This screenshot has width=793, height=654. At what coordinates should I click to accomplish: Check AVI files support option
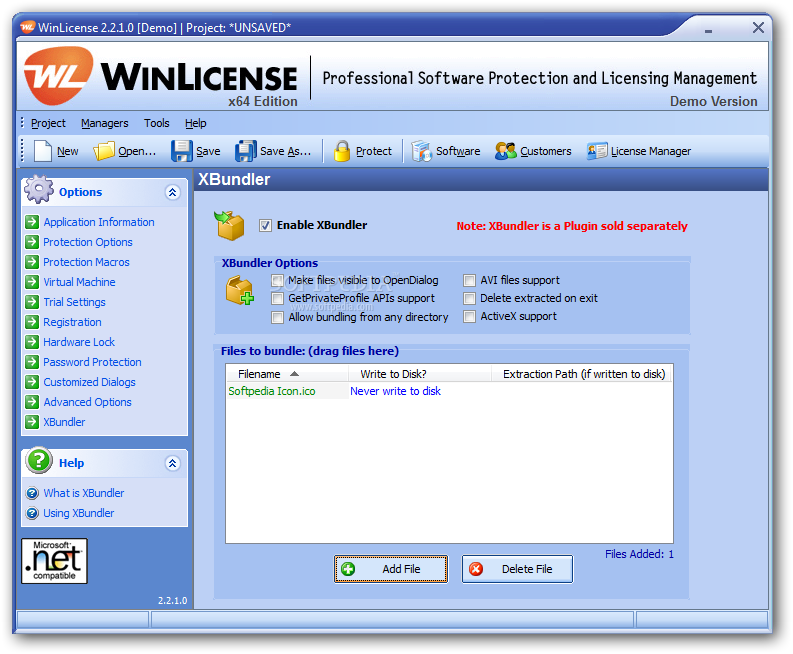click(469, 281)
